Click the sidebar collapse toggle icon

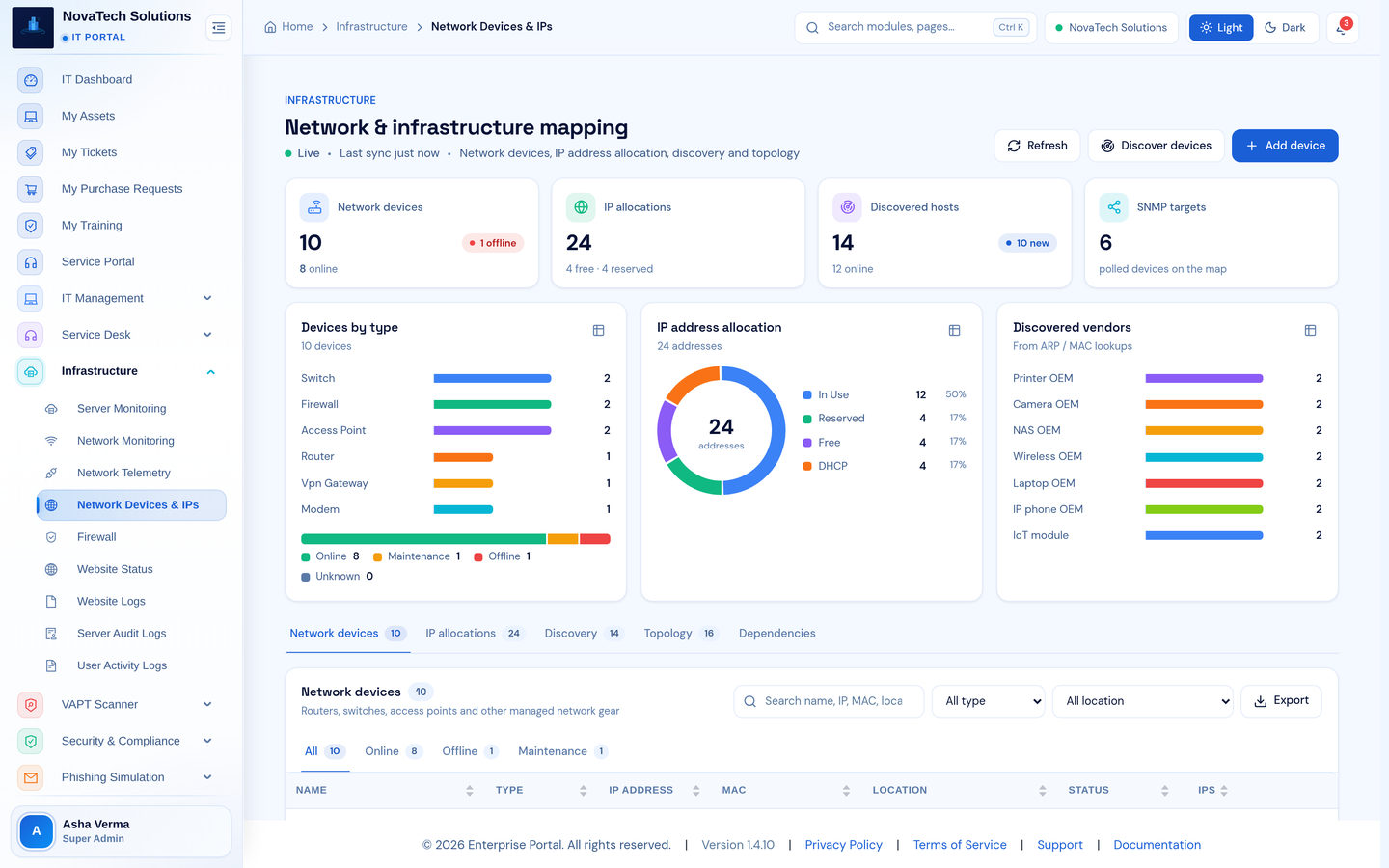click(x=219, y=28)
